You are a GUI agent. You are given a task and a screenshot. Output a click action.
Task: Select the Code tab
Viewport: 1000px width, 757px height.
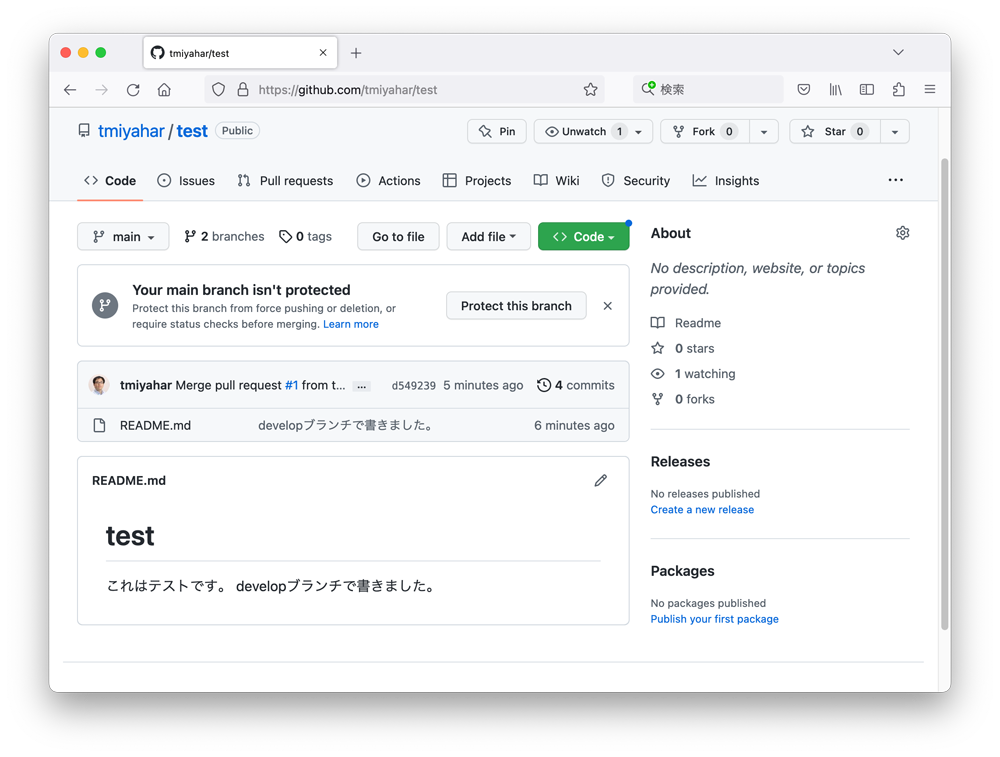click(110, 181)
